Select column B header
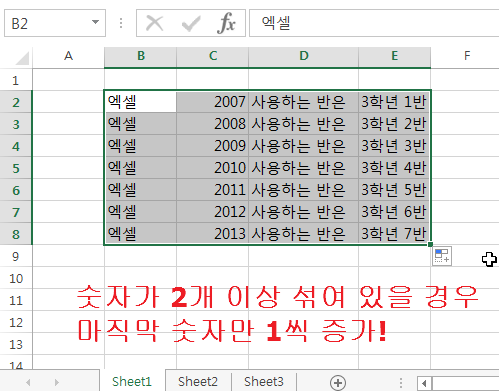 click(x=141, y=56)
